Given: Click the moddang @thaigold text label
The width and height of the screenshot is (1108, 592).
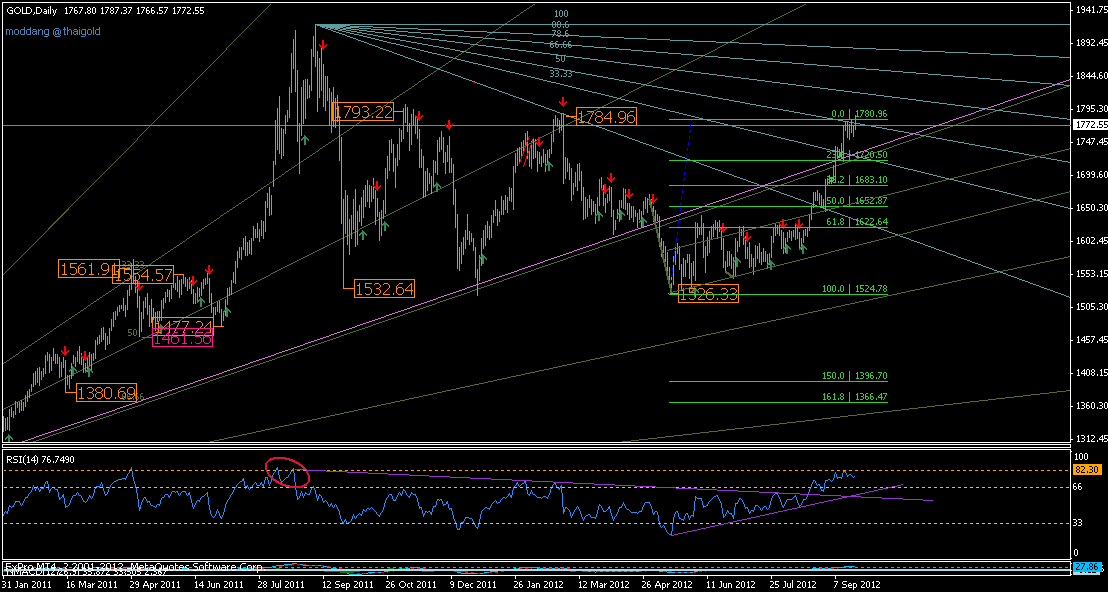Looking at the screenshot, I should 53,31.
